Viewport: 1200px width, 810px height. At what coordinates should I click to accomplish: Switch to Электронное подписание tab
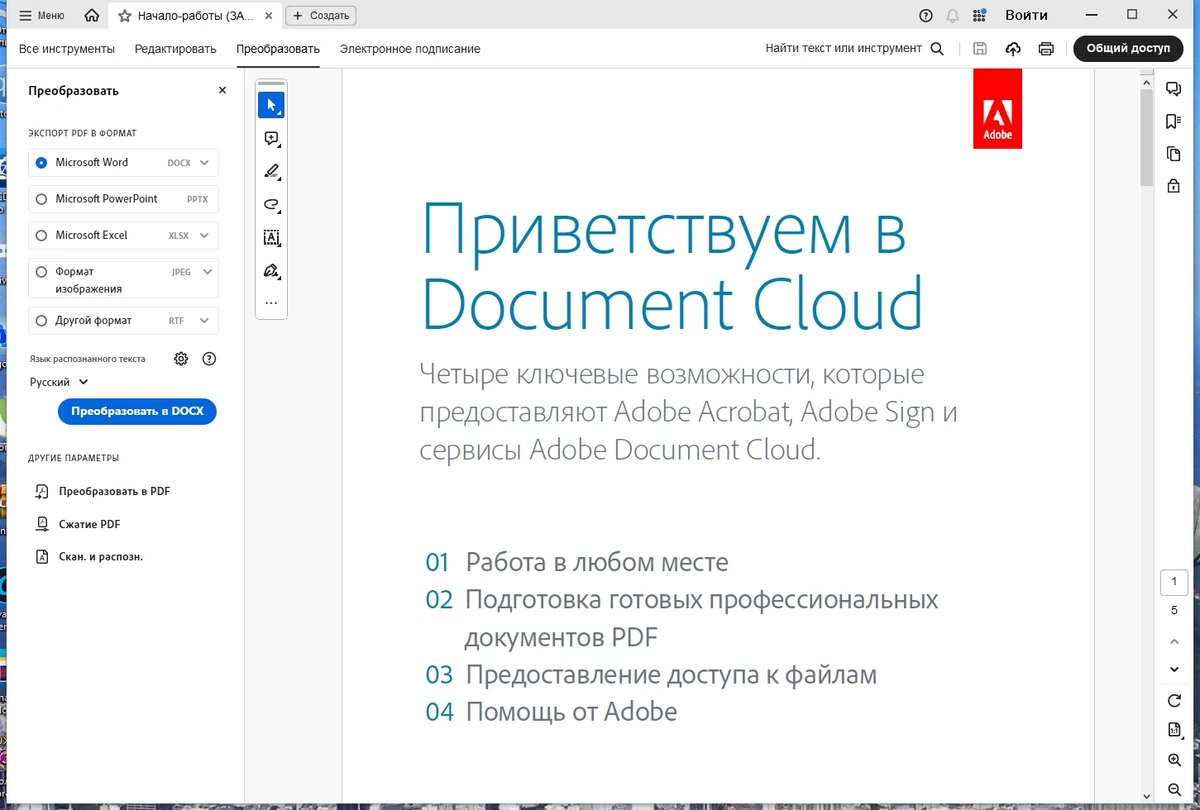410,49
